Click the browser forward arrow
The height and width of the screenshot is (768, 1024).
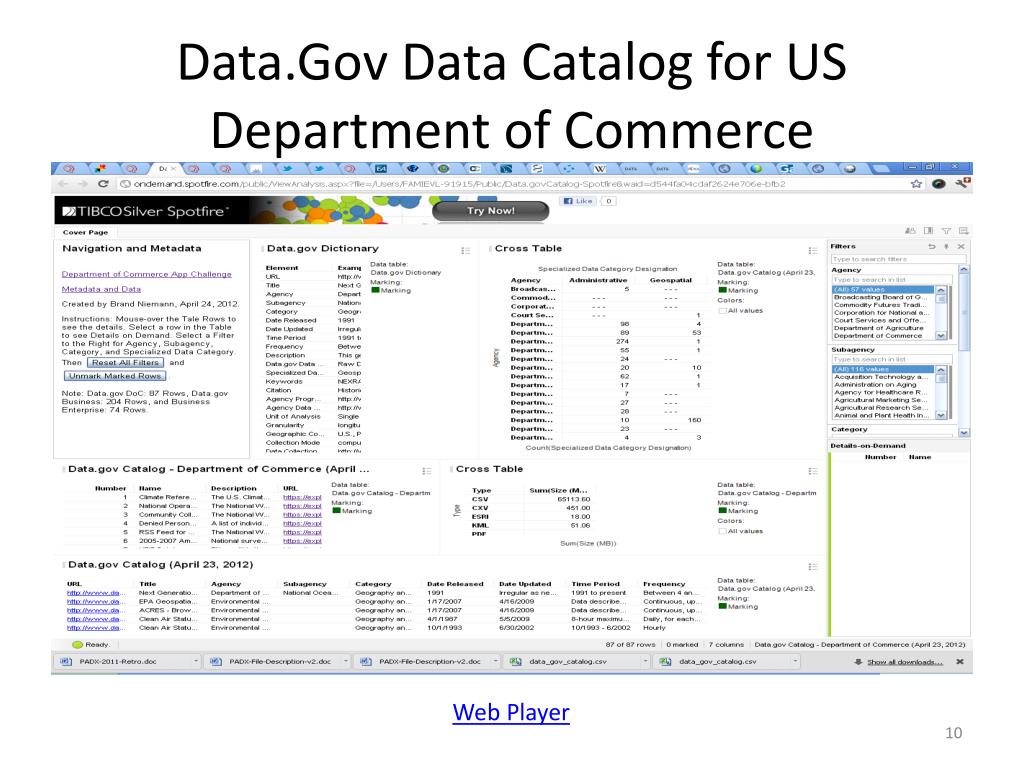(x=83, y=184)
